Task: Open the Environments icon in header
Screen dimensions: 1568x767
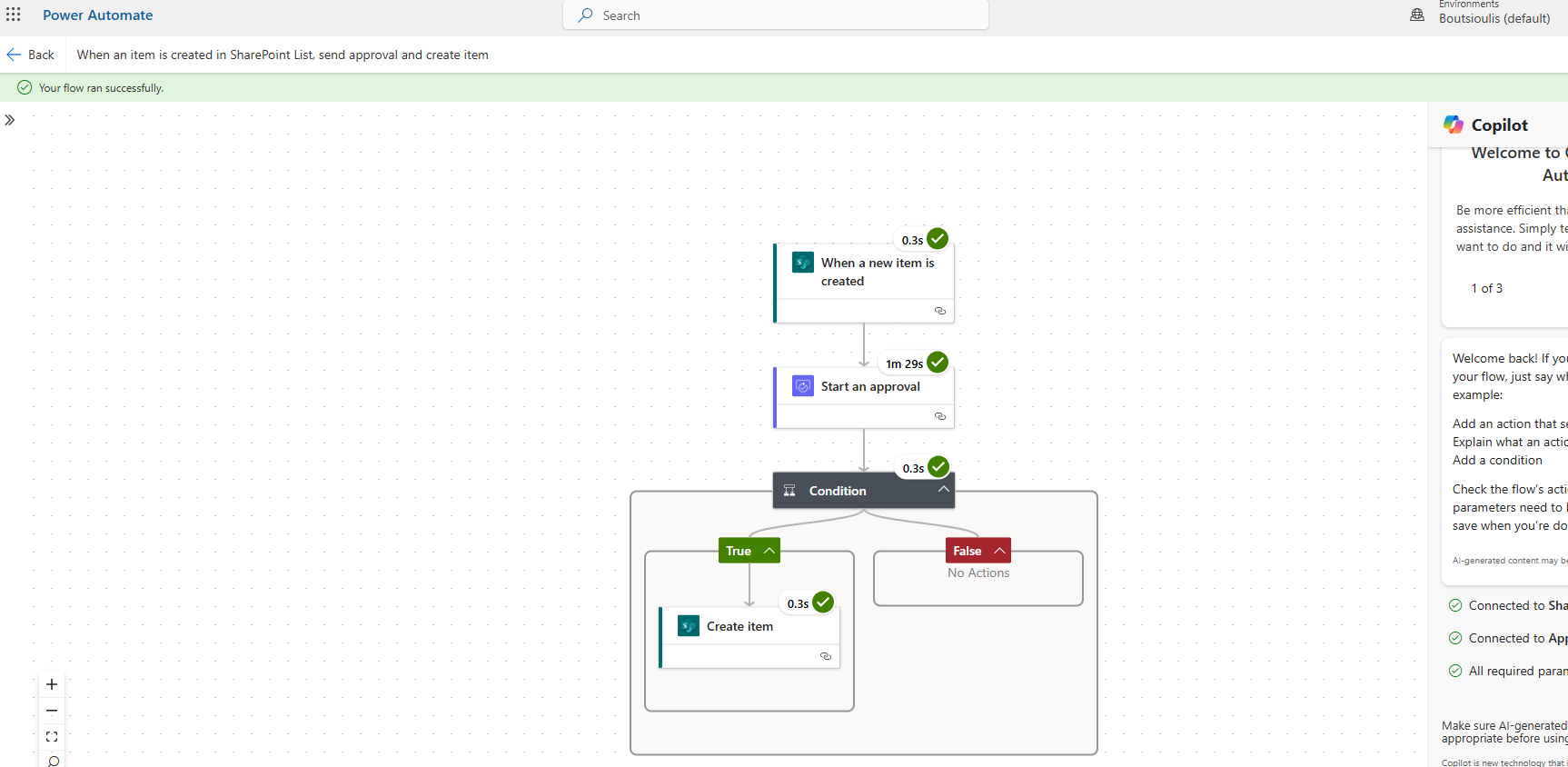Action: [1417, 15]
